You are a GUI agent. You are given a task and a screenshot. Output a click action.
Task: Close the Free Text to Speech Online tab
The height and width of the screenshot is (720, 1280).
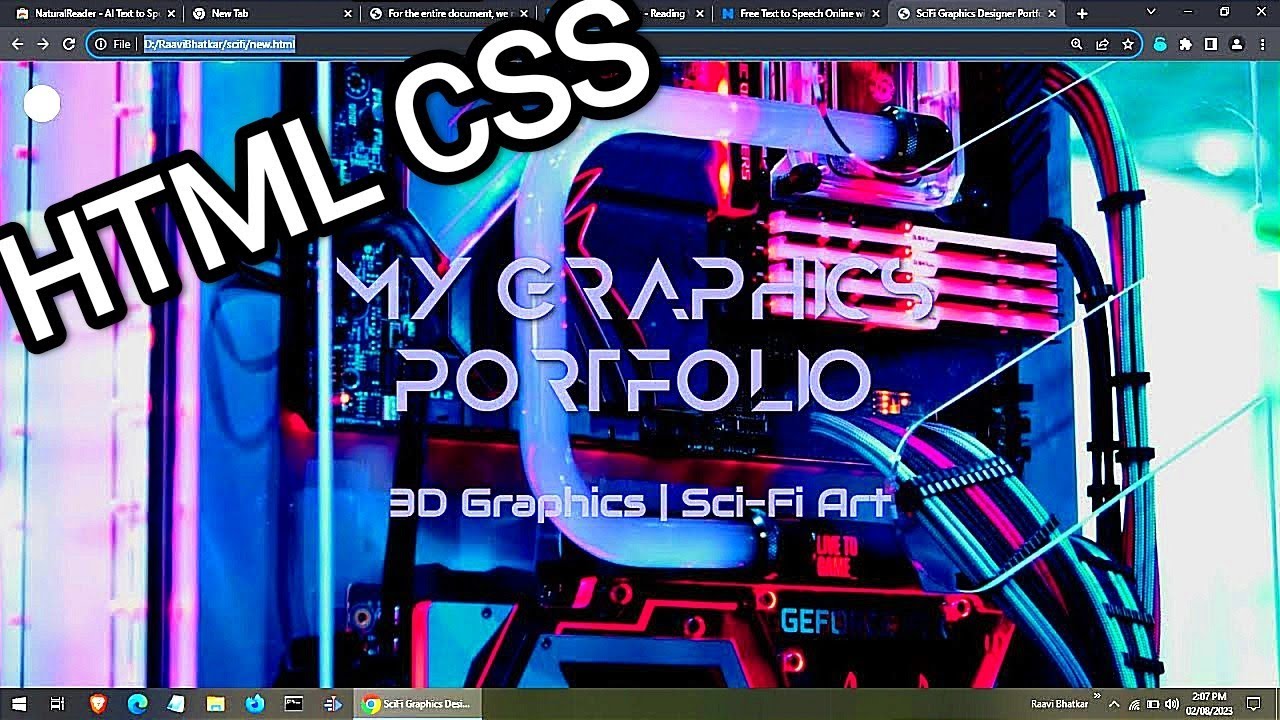click(x=877, y=14)
